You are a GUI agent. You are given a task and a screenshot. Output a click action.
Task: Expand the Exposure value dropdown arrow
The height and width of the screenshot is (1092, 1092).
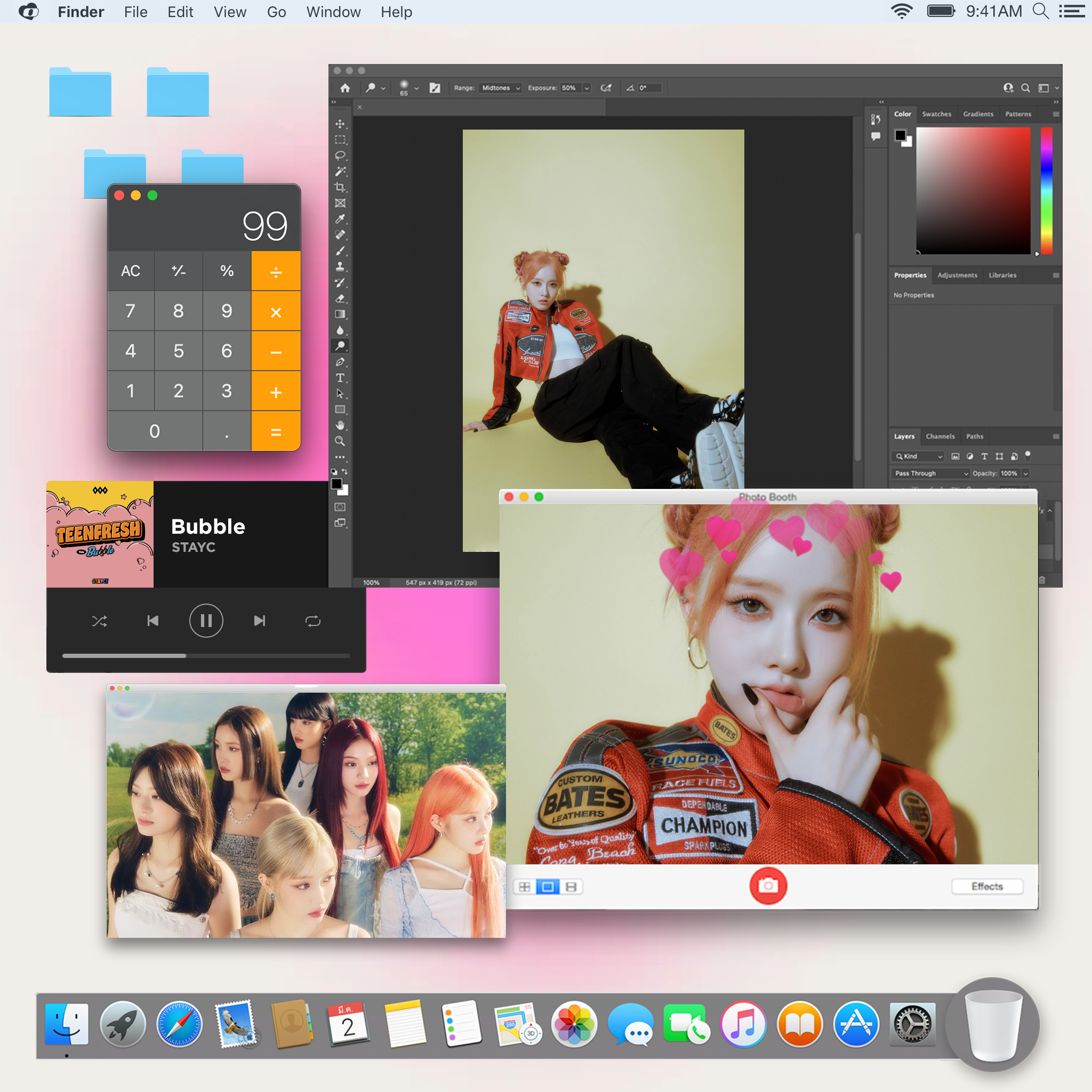587,88
